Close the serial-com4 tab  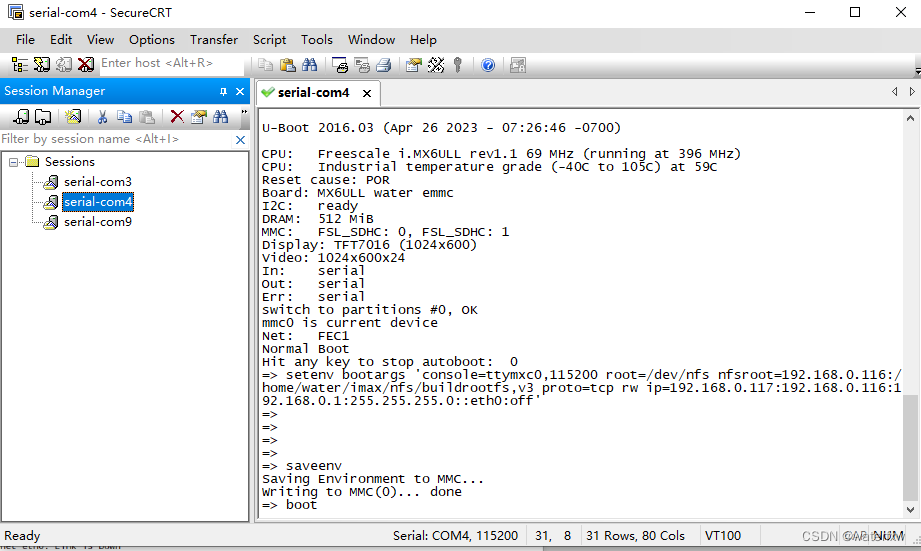pos(367,93)
